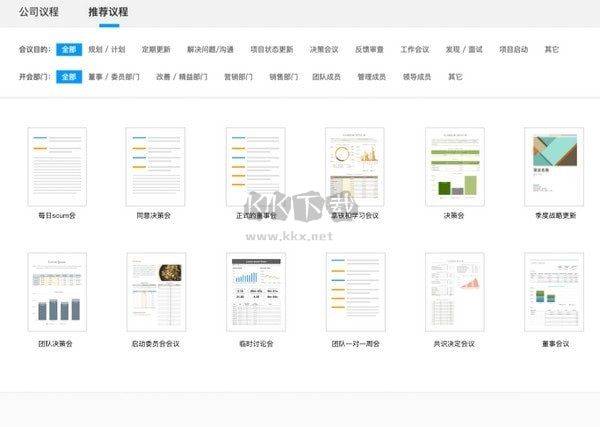Select the 临时讨论会 template thumbnail
This screenshot has height=427, width=600.
click(256, 292)
